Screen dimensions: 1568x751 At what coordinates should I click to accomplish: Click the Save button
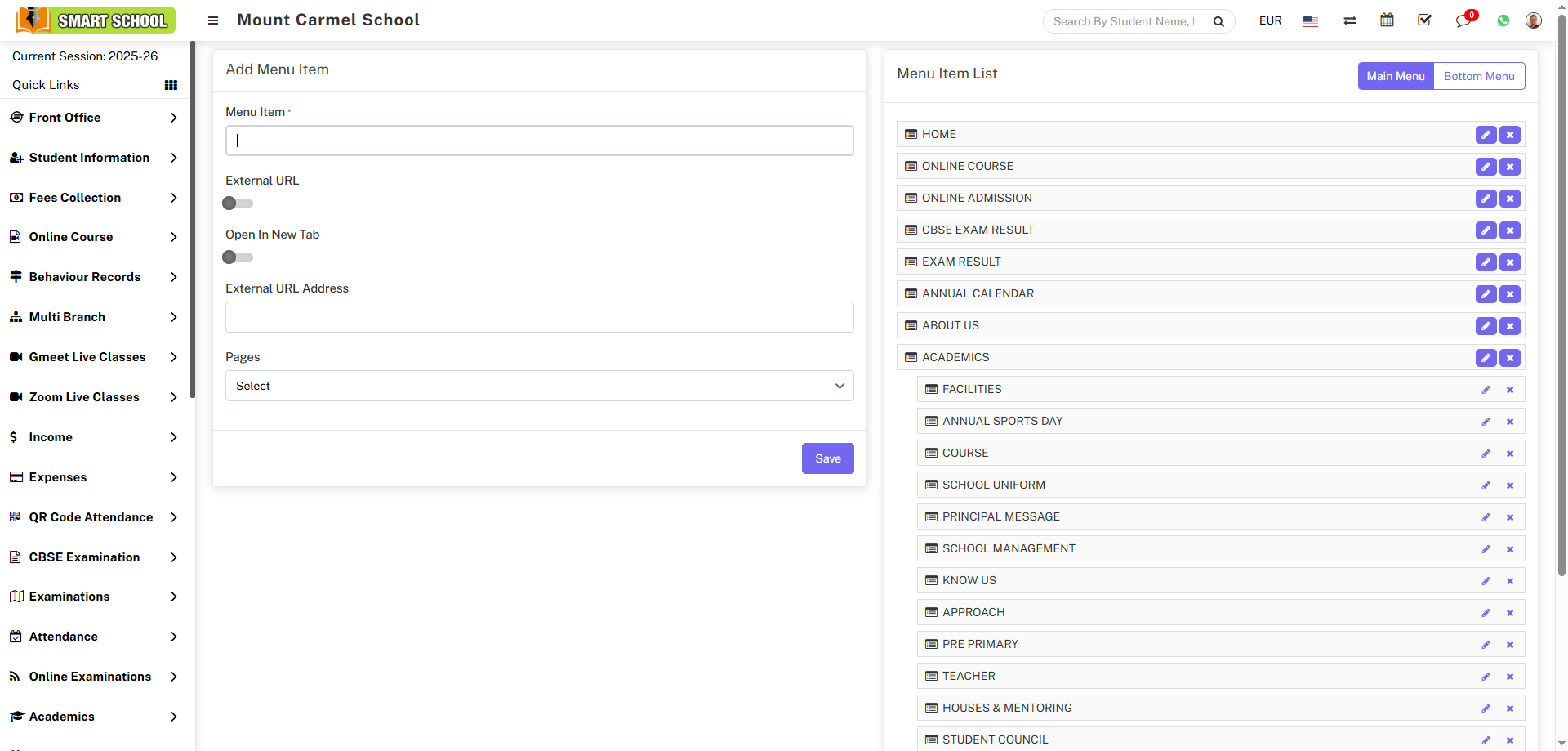tap(827, 458)
